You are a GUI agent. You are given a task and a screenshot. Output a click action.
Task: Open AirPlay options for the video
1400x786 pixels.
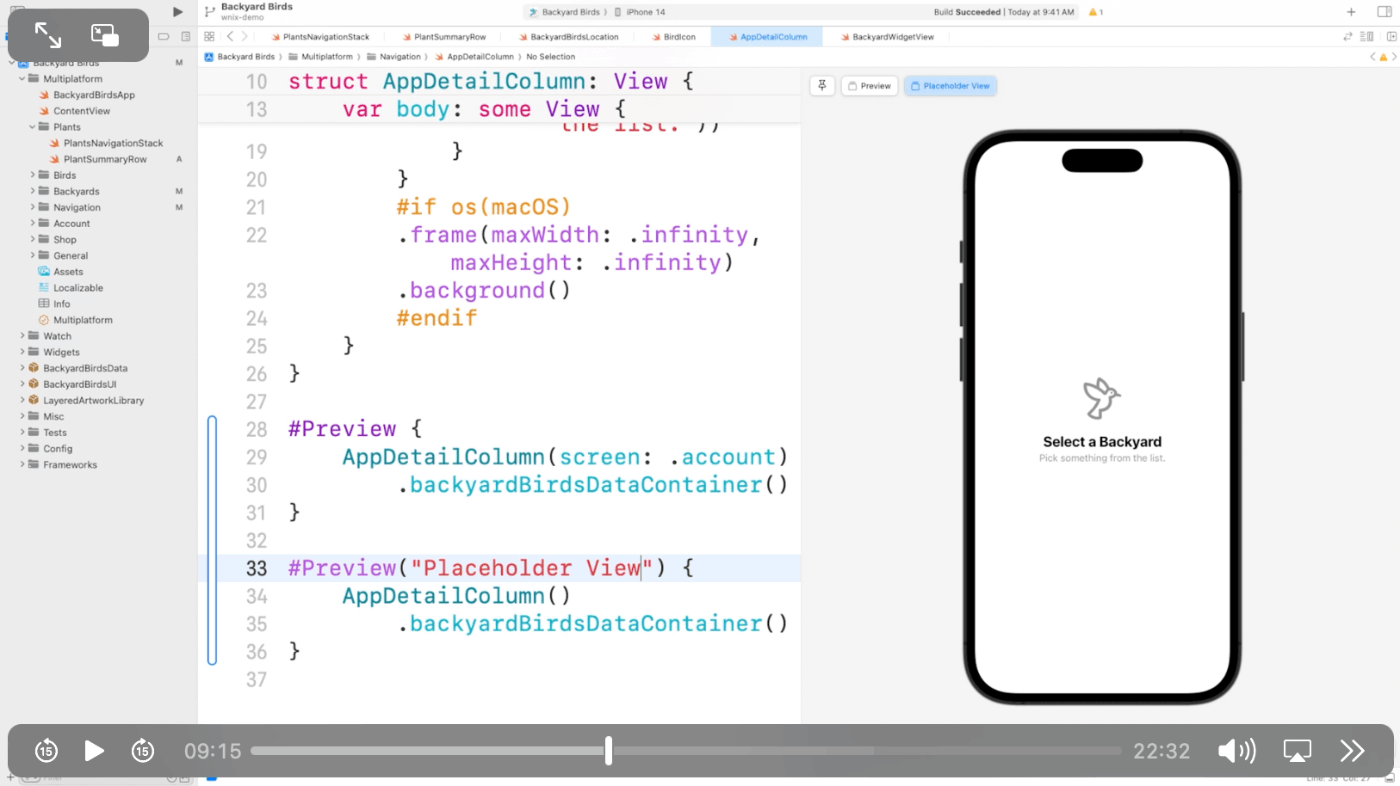1297,751
